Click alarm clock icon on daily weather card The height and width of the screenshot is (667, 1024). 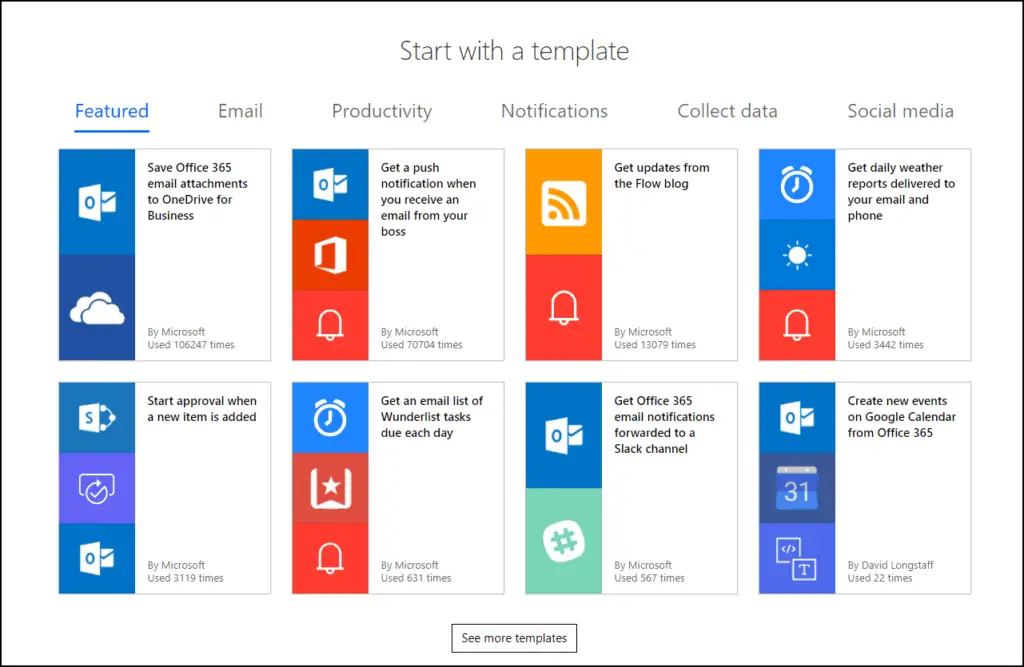[x=797, y=185]
